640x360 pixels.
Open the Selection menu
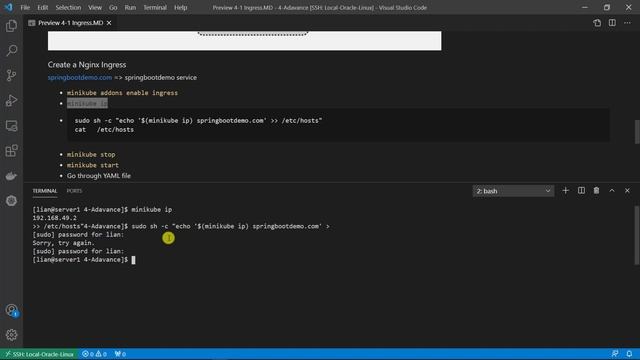(x=68, y=7)
